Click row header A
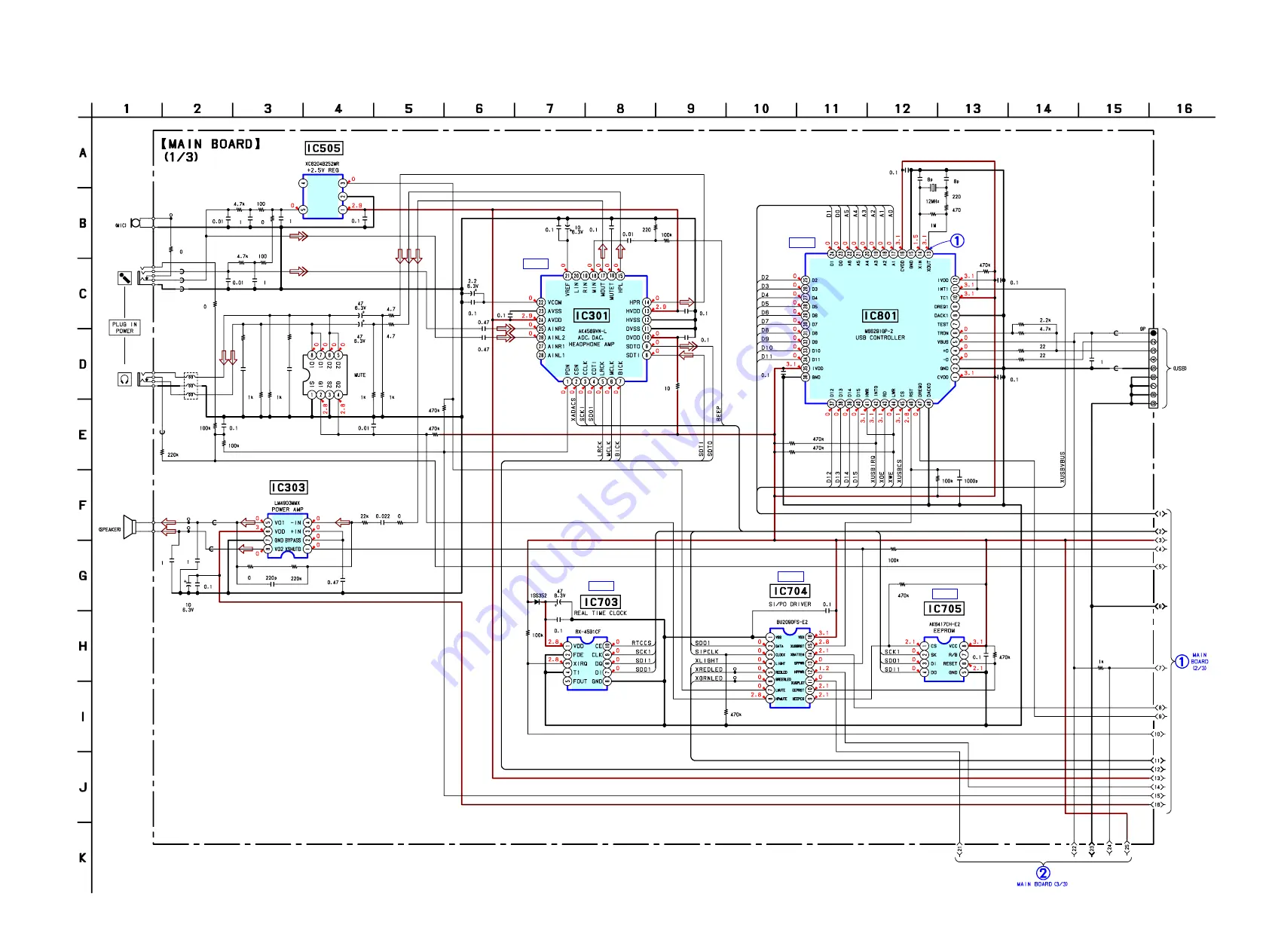The height and width of the screenshot is (952, 1266). point(83,153)
